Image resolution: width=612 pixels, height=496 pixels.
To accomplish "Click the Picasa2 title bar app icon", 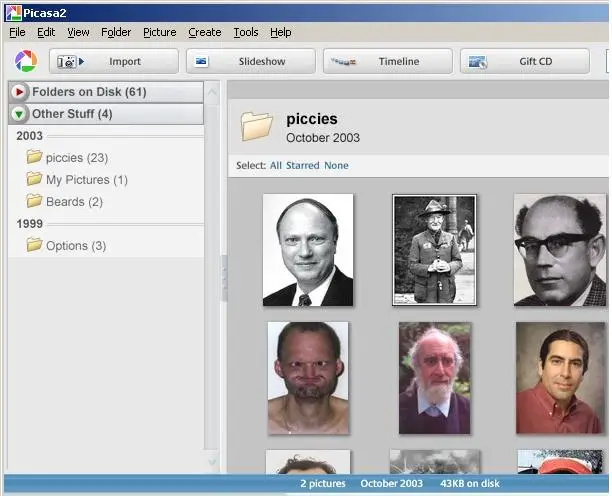I will coord(13,13).
